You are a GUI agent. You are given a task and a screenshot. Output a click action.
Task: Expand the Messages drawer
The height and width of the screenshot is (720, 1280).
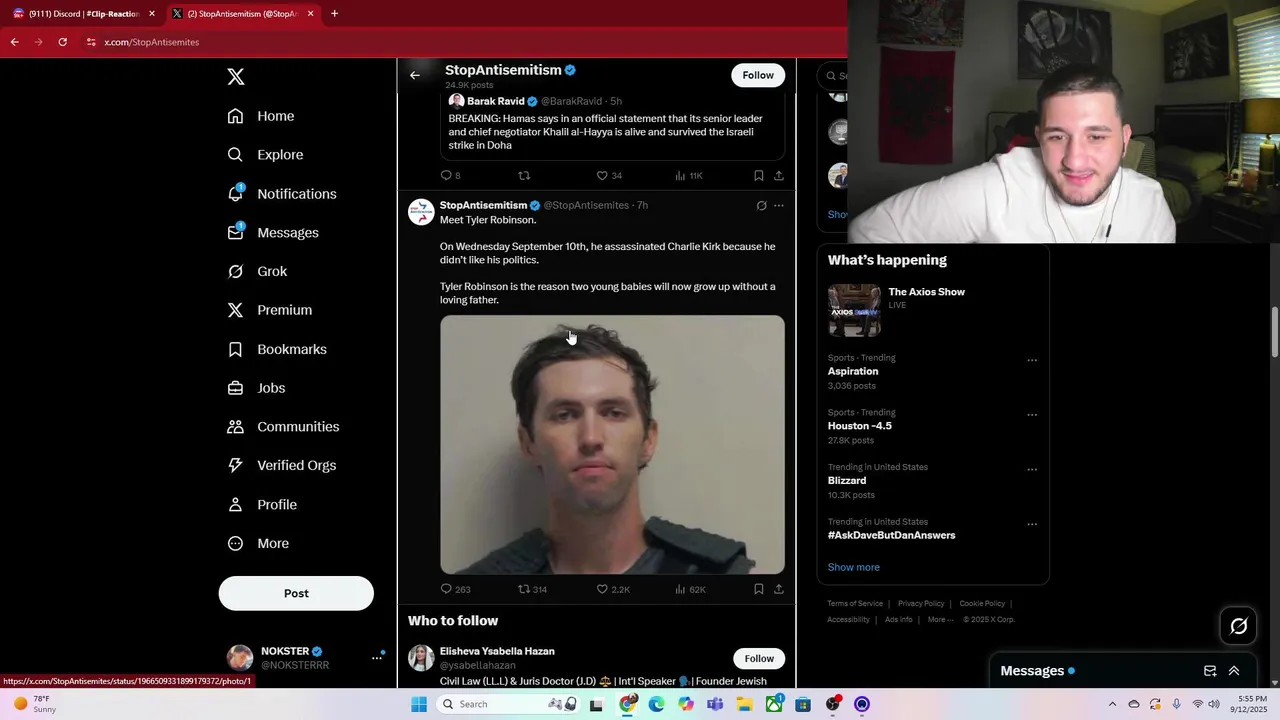click(1234, 671)
